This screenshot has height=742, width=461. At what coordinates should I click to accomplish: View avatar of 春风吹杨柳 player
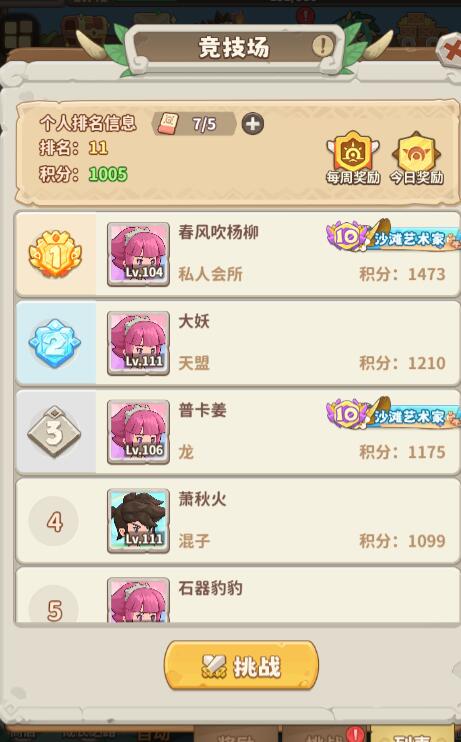click(138, 254)
